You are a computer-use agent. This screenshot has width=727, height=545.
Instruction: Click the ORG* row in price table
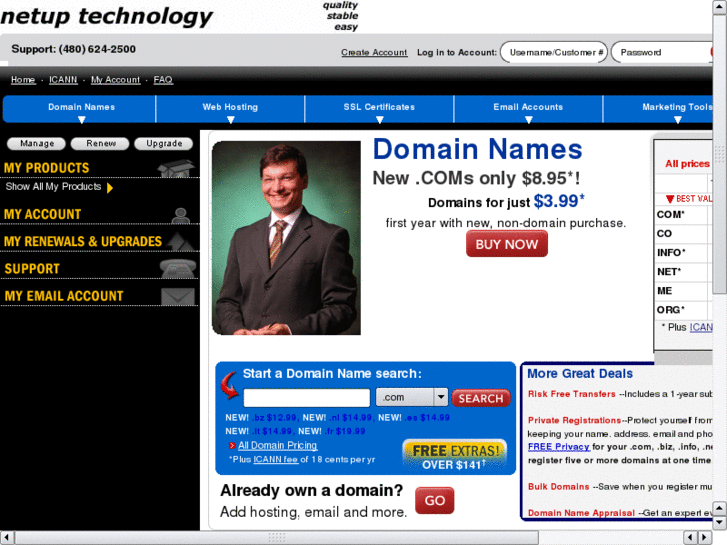(x=683, y=310)
